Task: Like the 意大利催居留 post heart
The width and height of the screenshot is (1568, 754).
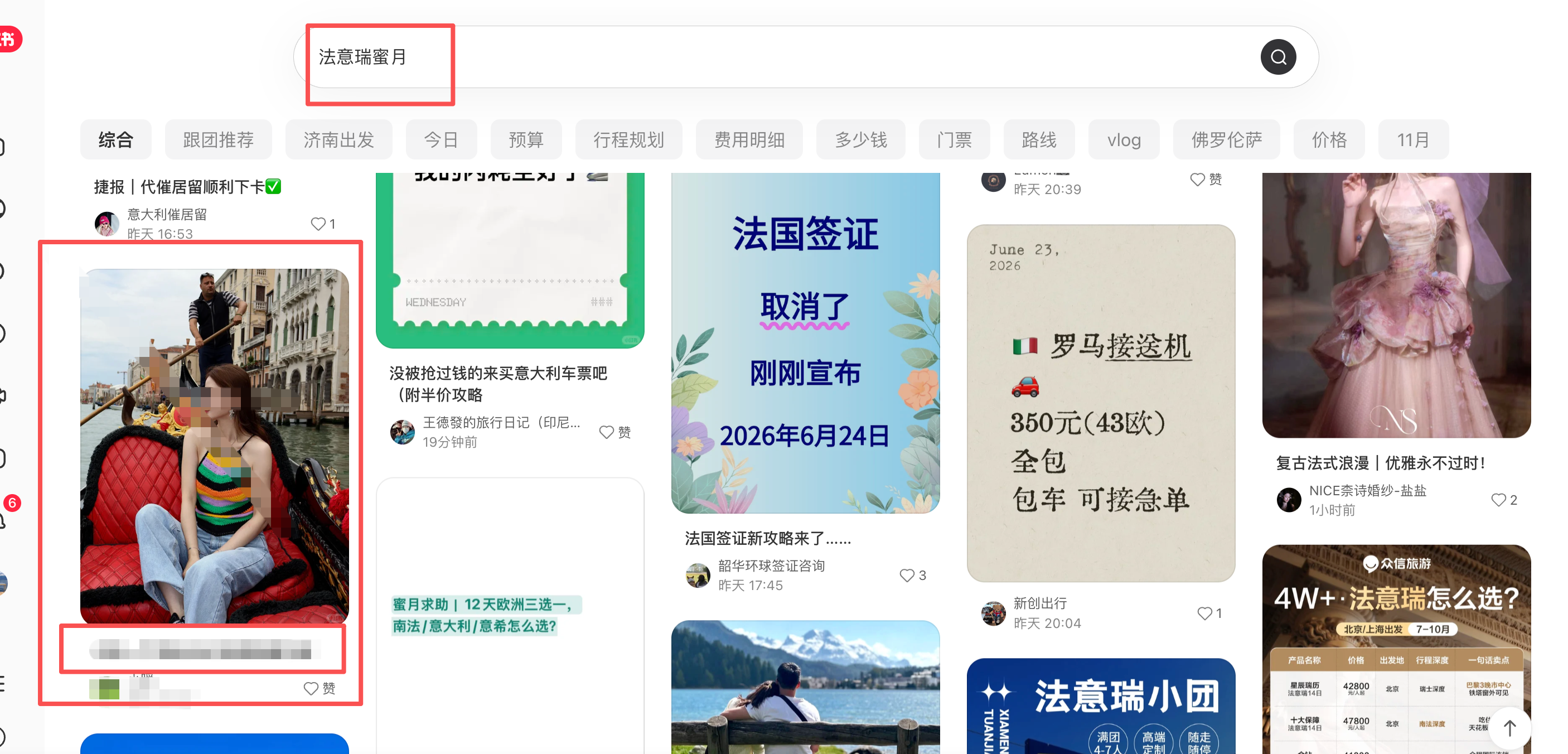Action: [x=318, y=224]
